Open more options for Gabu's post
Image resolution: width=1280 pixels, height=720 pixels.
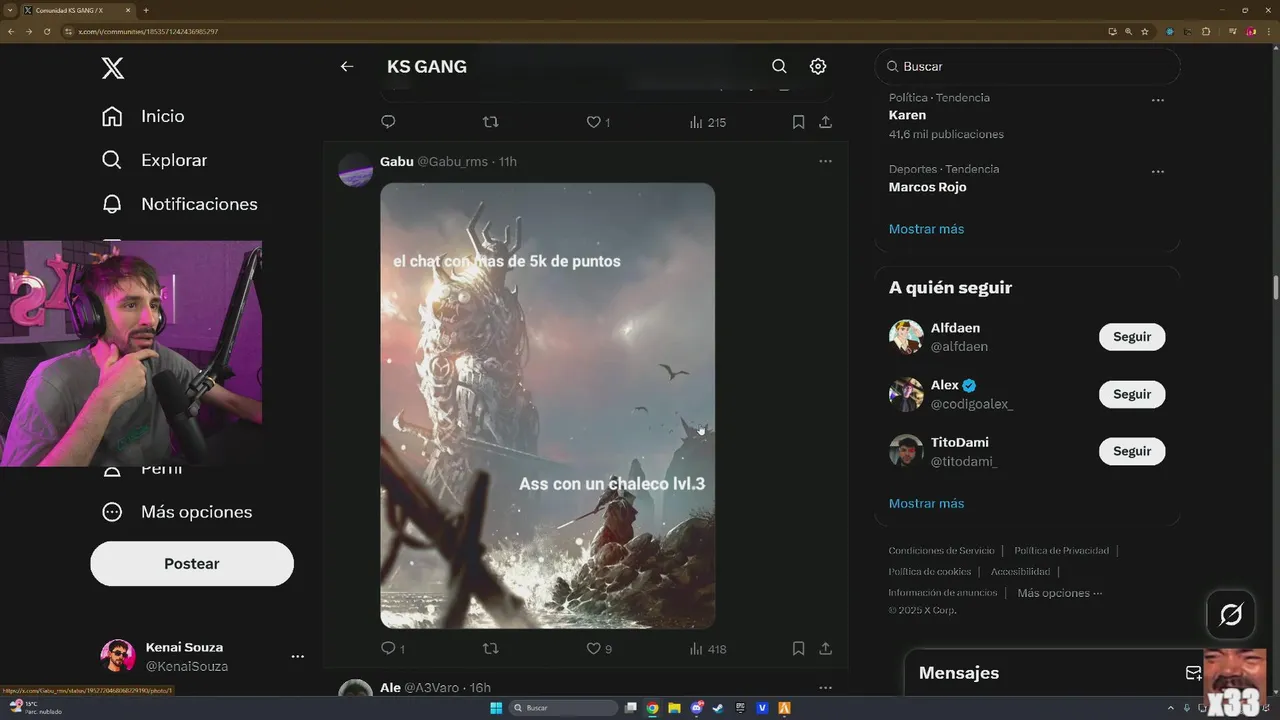click(x=825, y=161)
